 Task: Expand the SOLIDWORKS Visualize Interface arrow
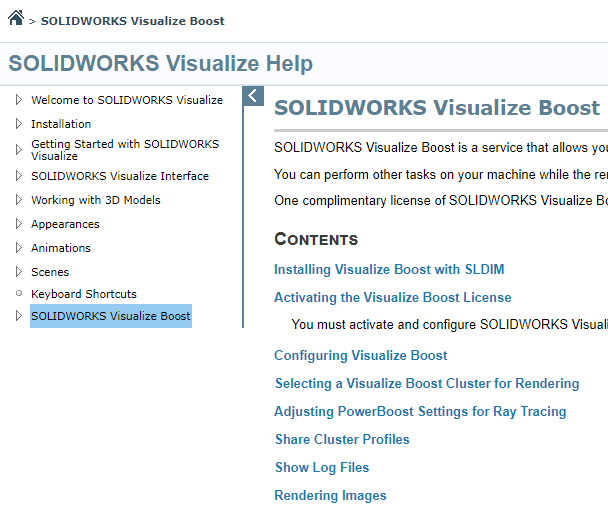pyautogui.click(x=18, y=176)
